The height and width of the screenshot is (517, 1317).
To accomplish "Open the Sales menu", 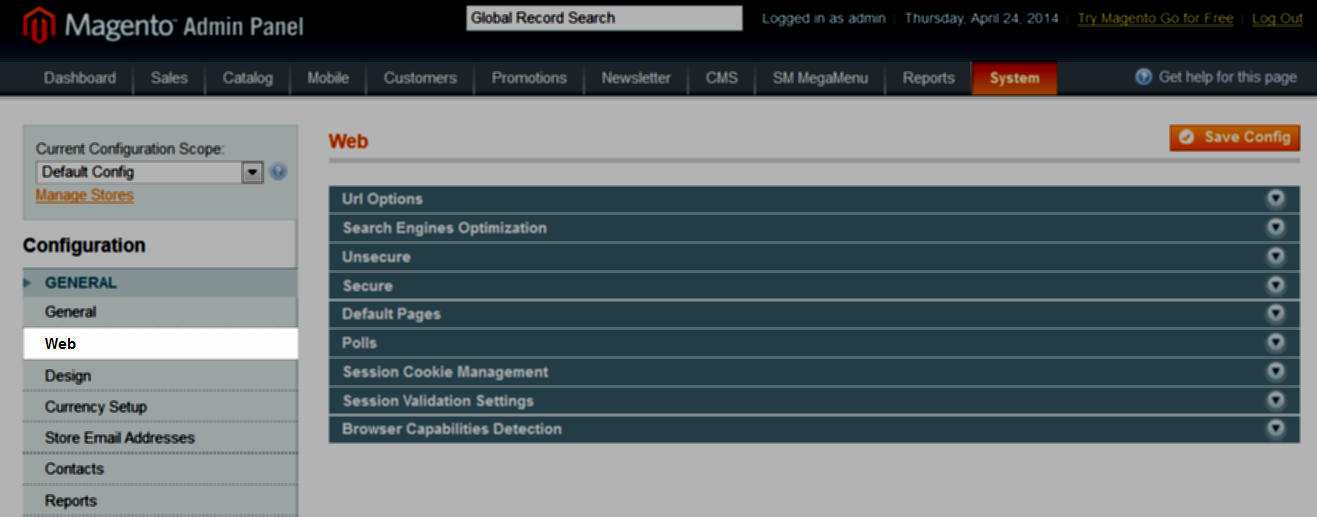I will [169, 78].
